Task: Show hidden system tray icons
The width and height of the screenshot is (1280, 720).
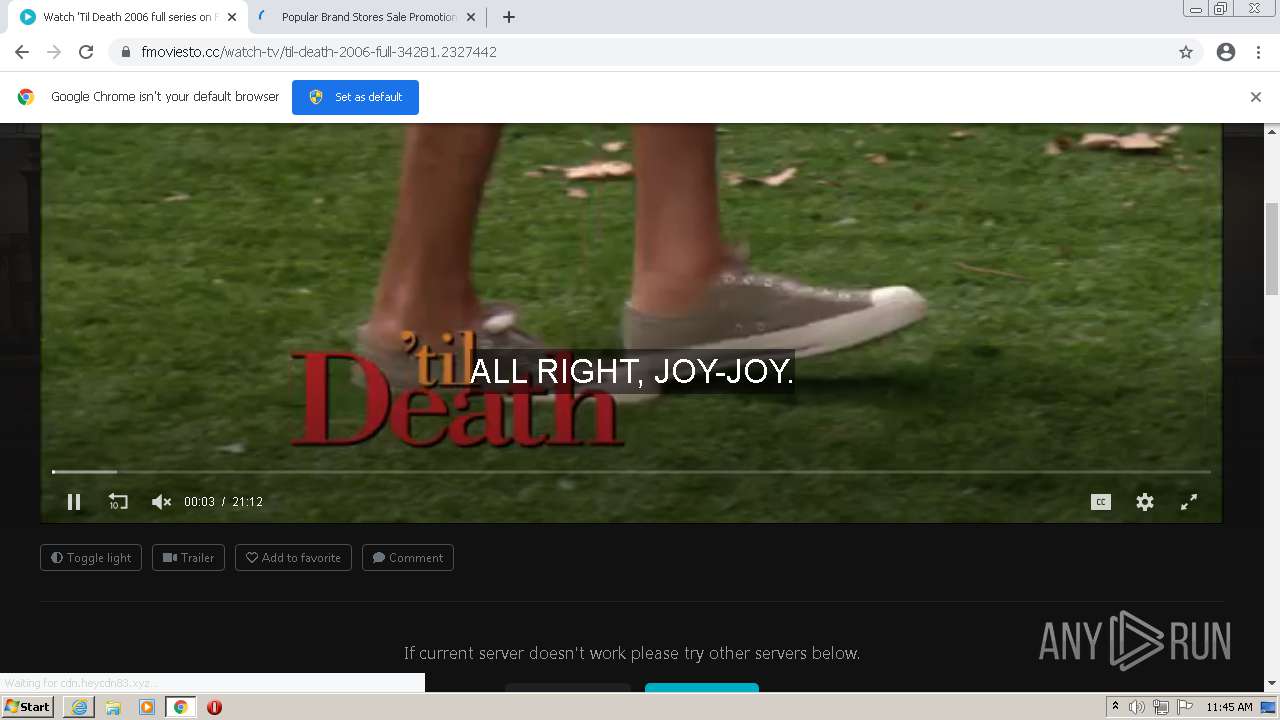Action: coord(1116,707)
